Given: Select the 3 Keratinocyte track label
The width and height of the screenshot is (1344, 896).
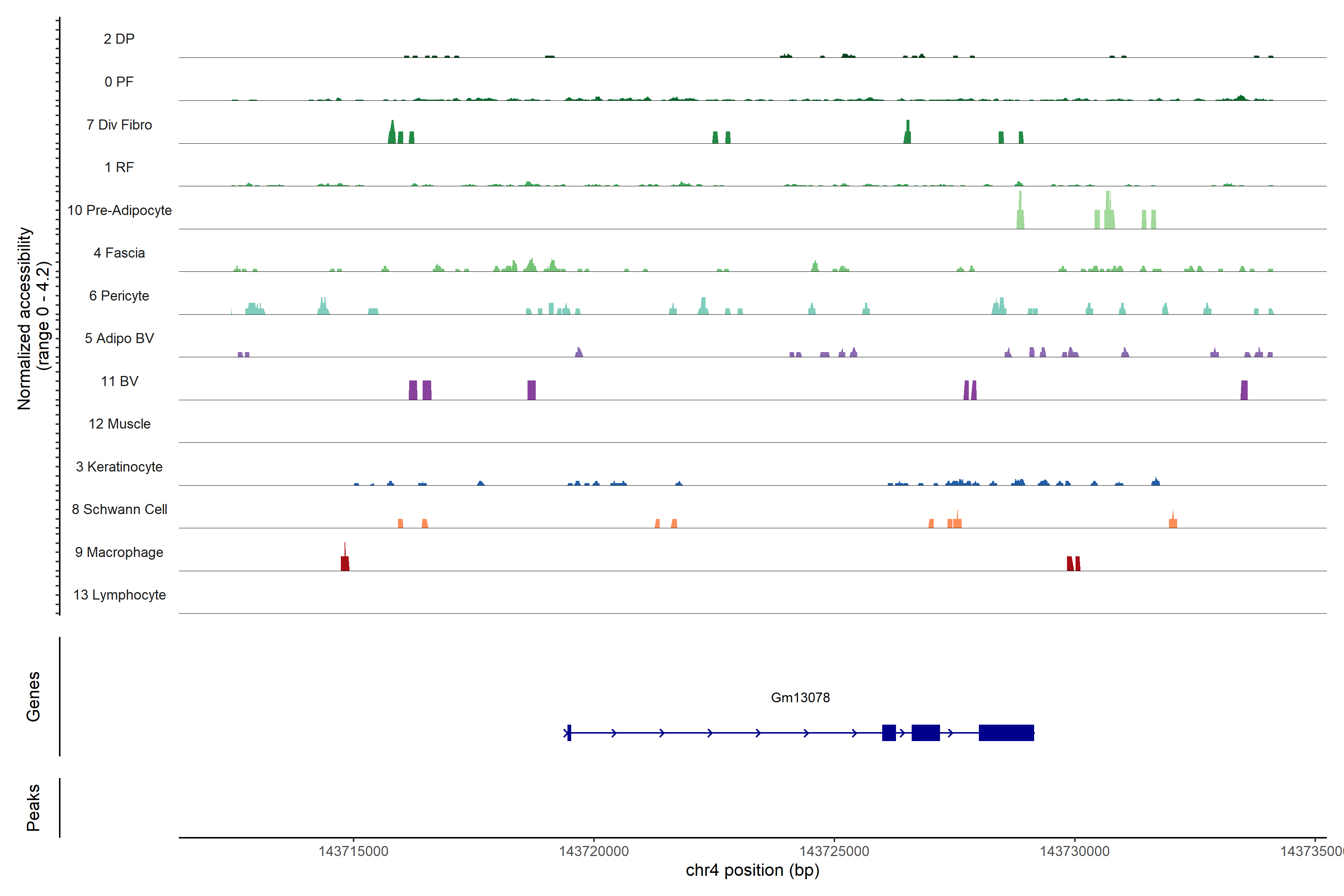Looking at the screenshot, I should point(119,467).
